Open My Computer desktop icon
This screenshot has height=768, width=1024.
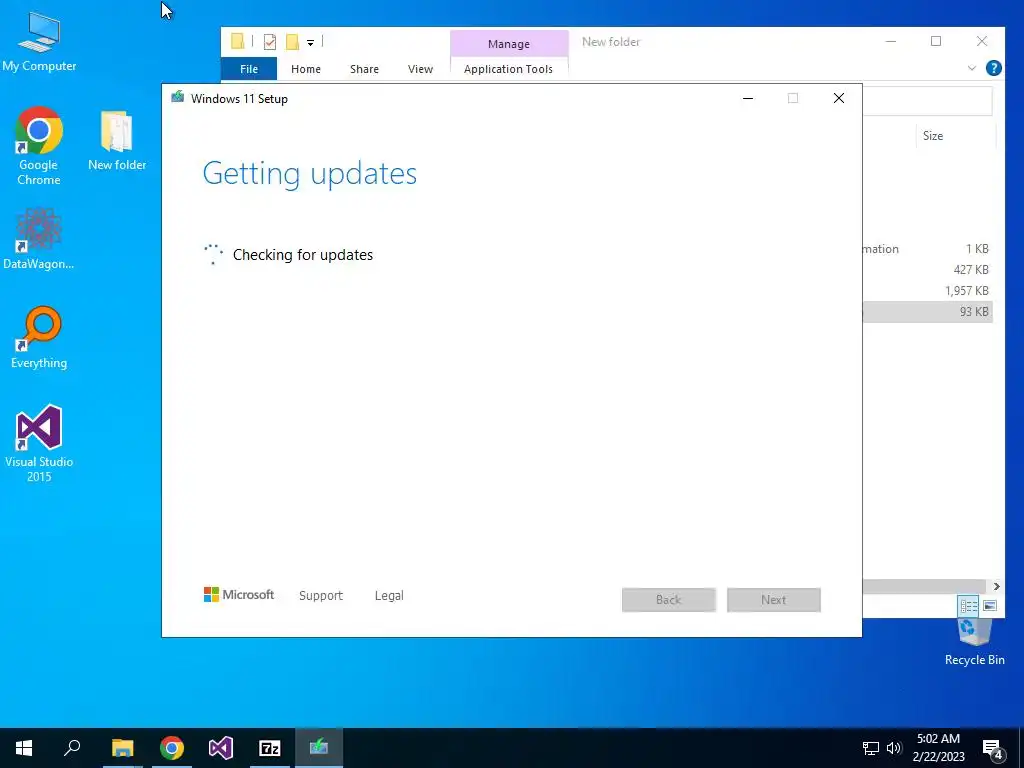click(x=39, y=42)
